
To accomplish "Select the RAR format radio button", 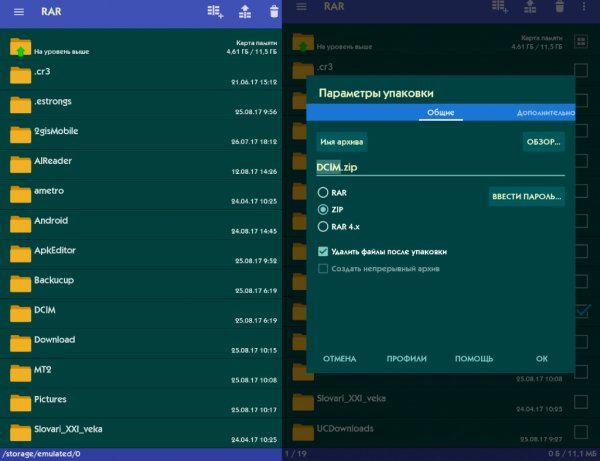I will (323, 192).
